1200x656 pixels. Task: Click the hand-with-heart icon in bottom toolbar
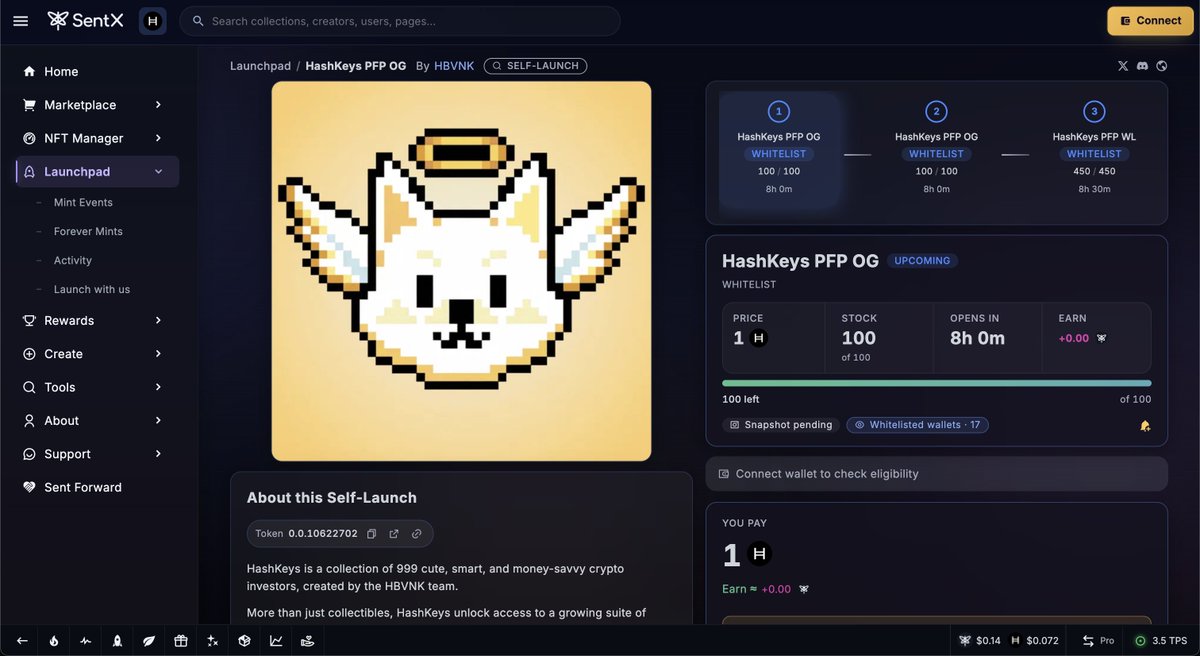(307, 641)
